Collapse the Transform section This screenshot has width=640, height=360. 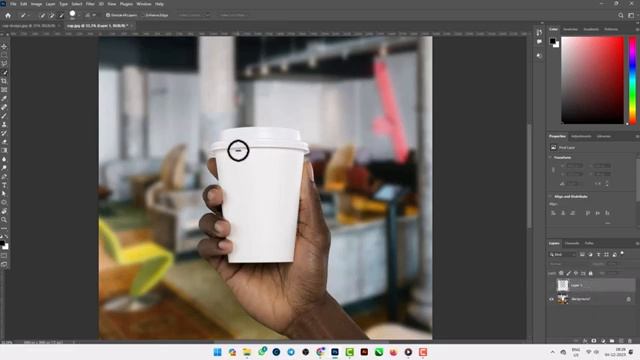pos(550,158)
